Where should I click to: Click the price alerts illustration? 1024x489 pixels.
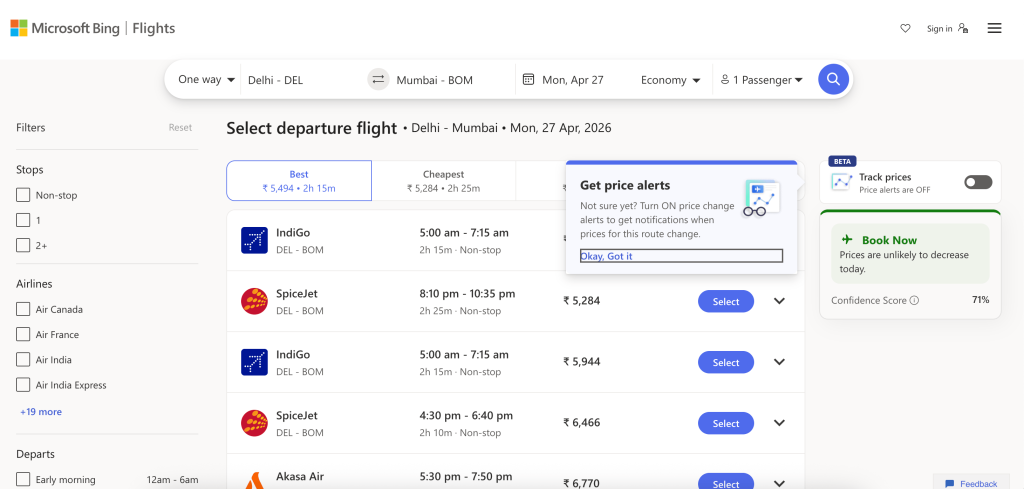coord(762,198)
